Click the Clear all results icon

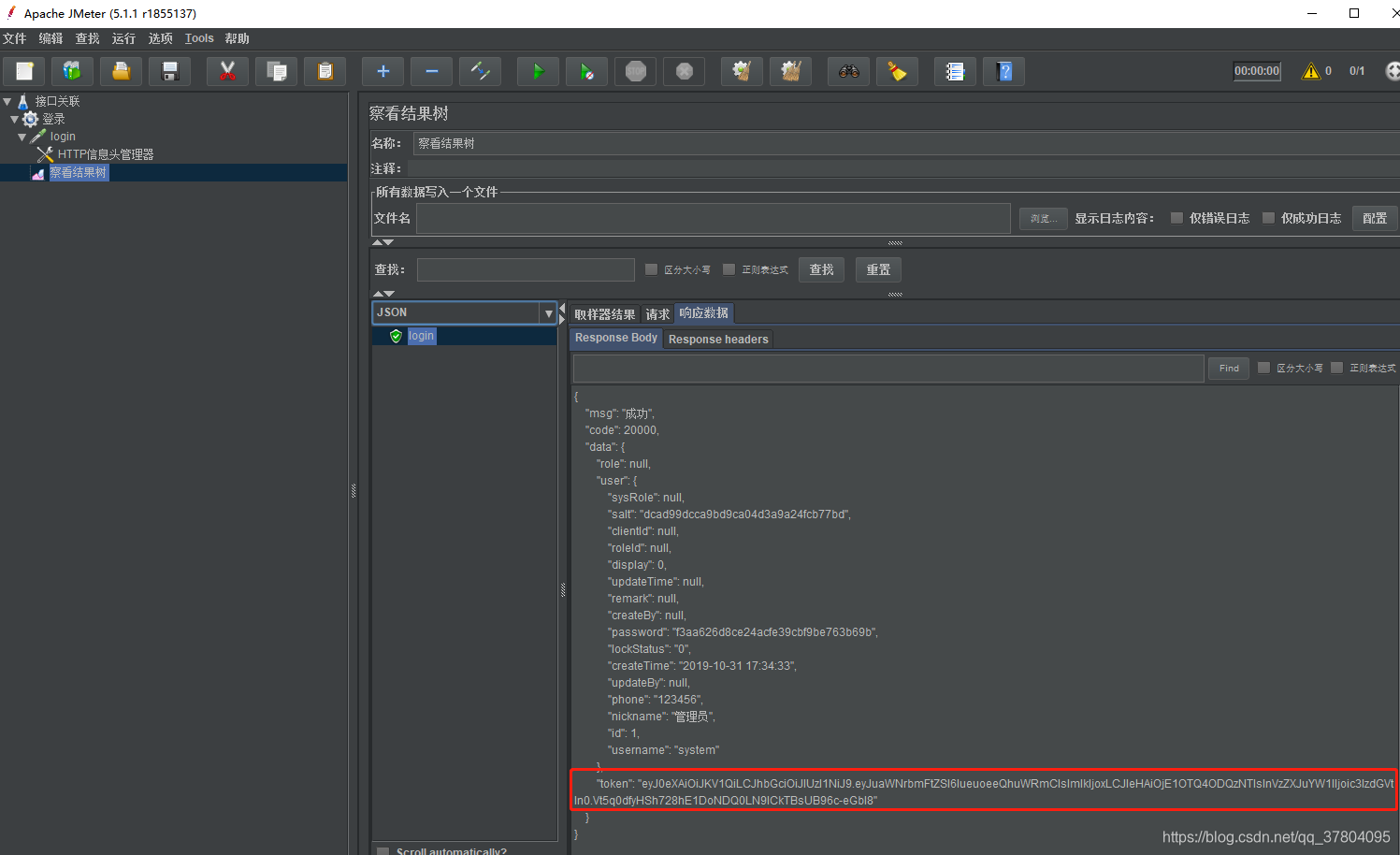click(790, 71)
